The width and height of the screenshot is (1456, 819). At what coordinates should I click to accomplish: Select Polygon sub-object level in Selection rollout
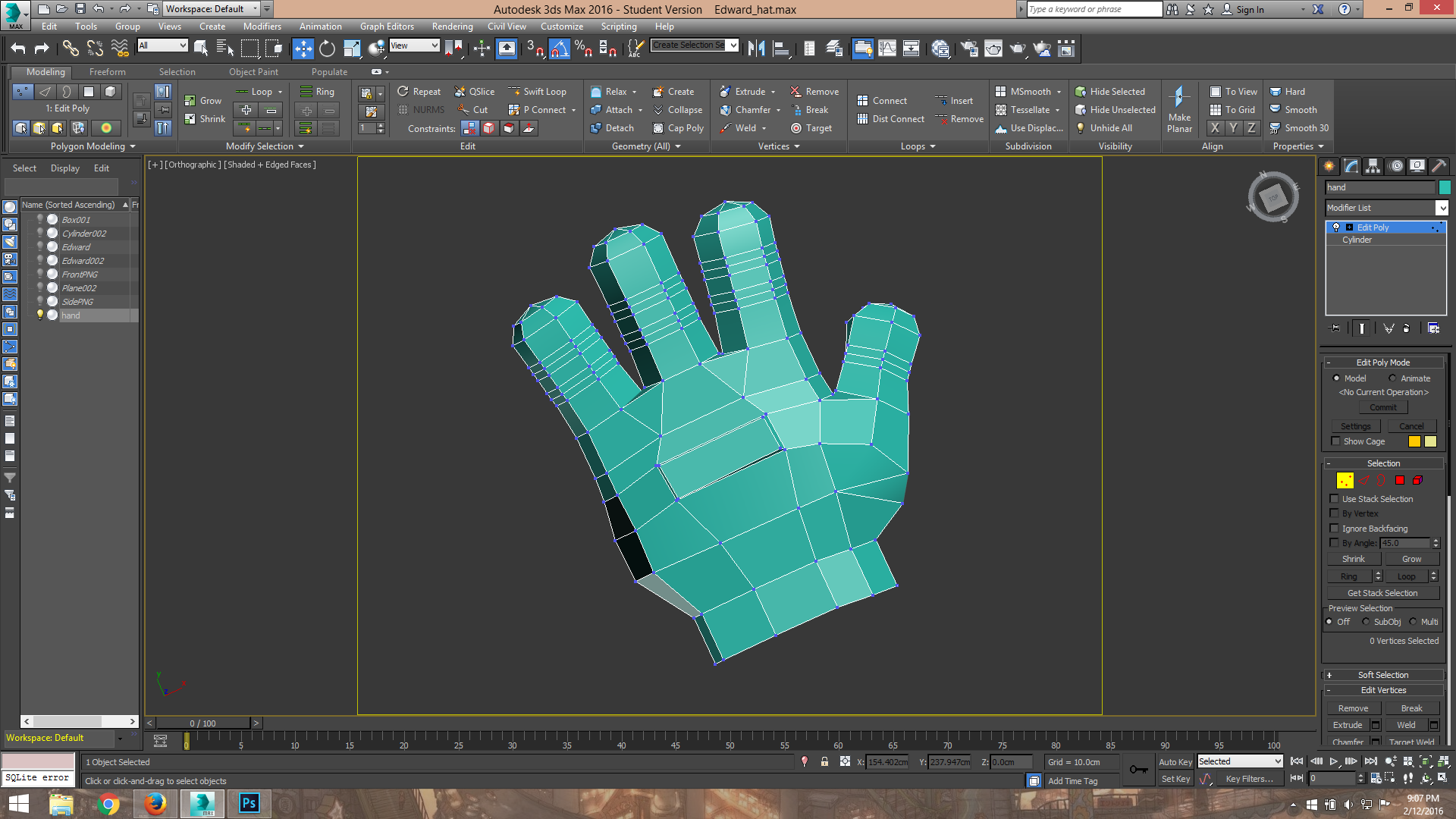click(1400, 480)
